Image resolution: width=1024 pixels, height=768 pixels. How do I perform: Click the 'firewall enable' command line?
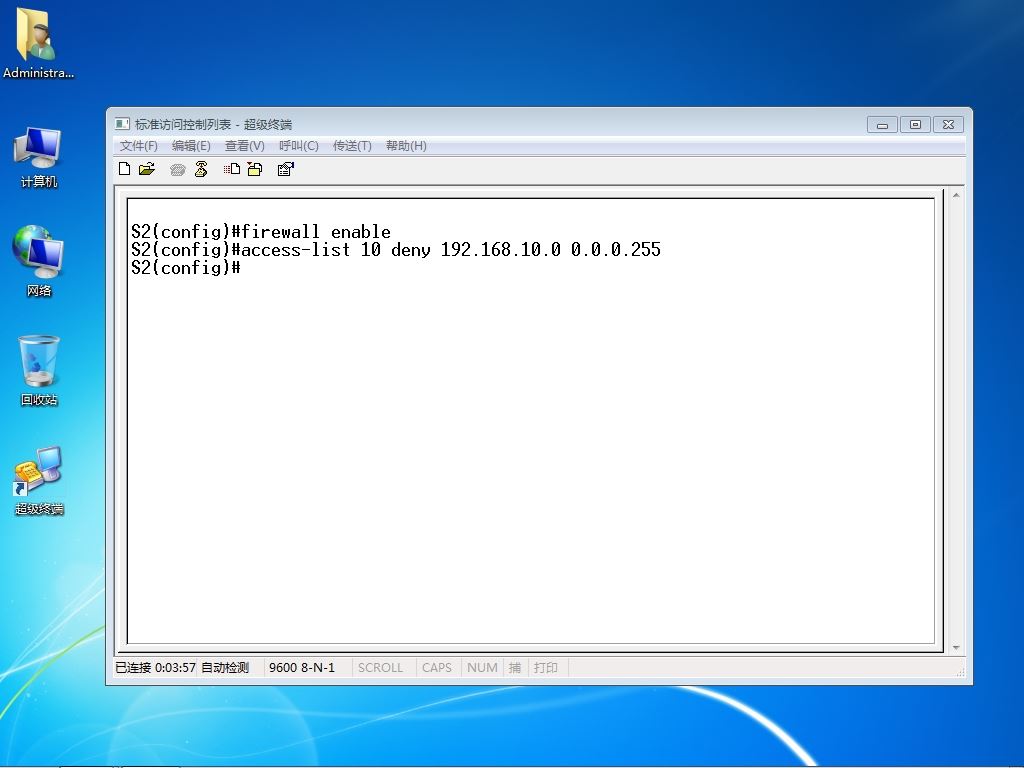pos(261,232)
